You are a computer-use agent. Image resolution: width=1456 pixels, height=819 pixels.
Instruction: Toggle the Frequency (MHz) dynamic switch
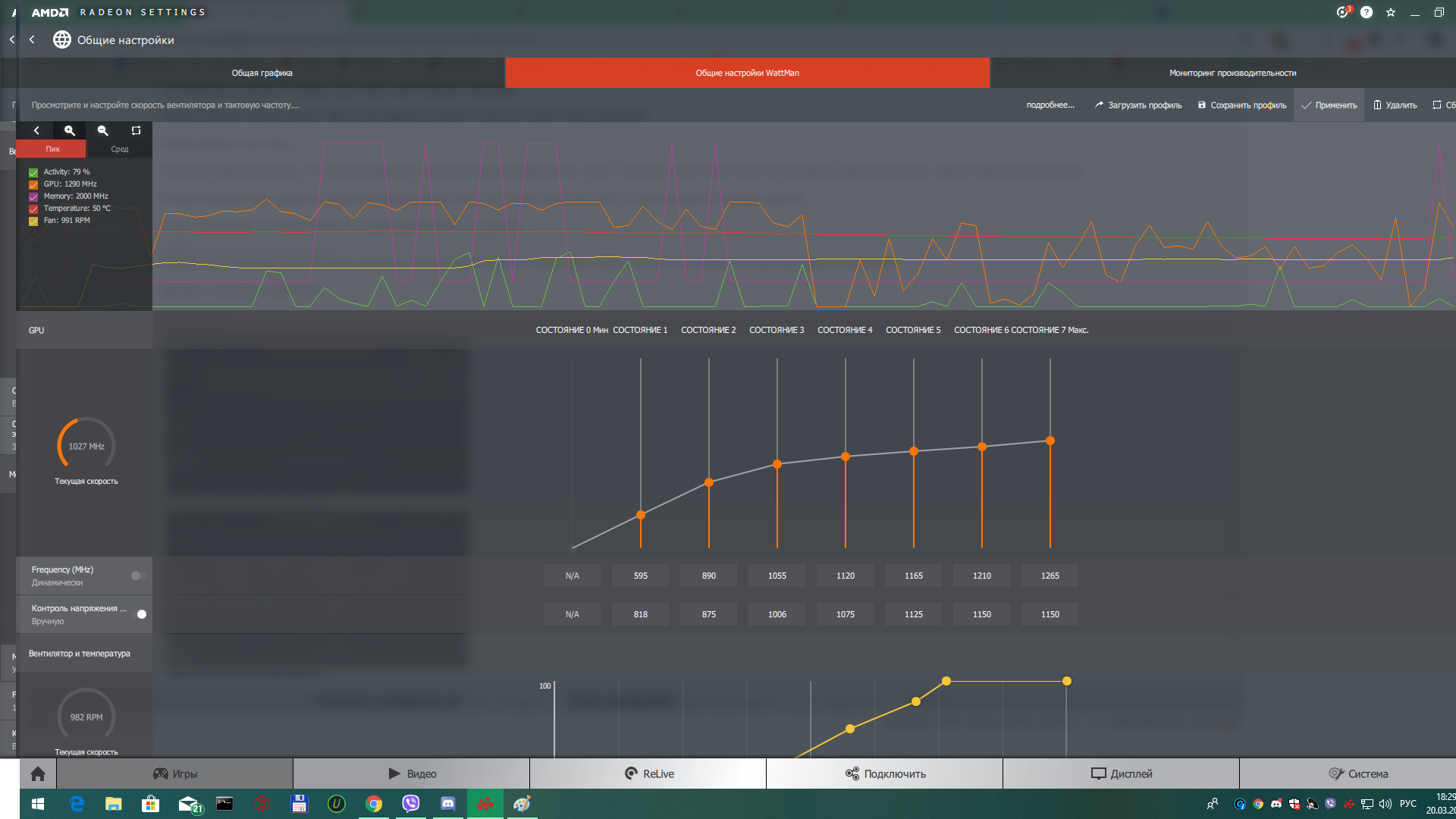[138, 576]
